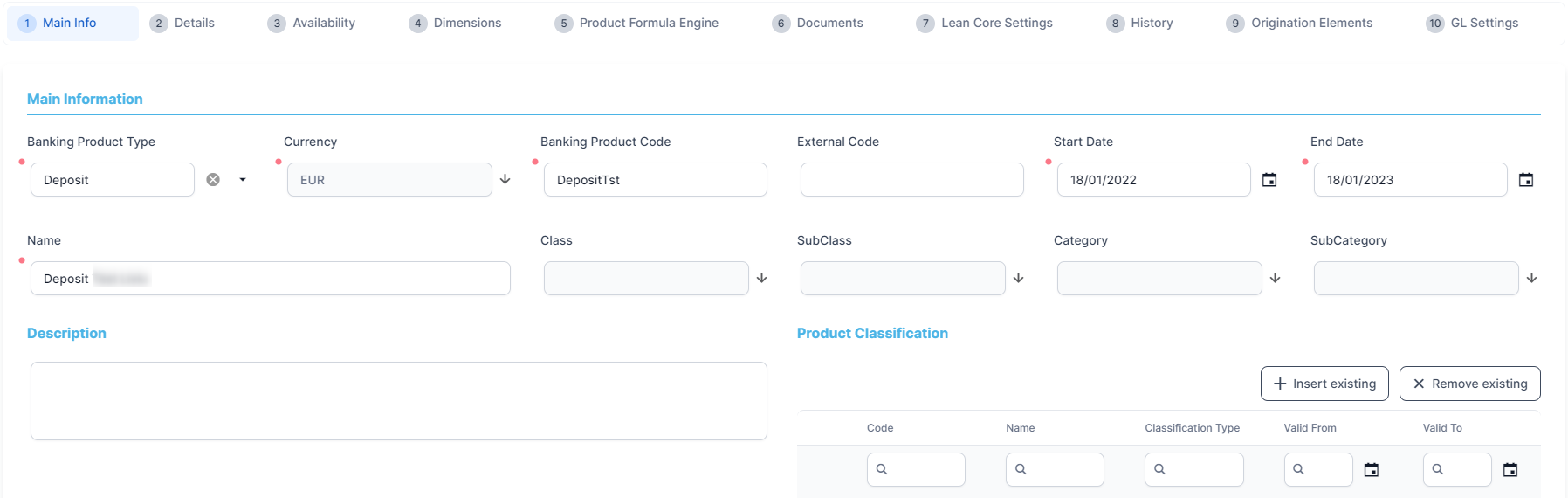The width and height of the screenshot is (1568, 498).
Task: Focus the Classification Type search filter
Action: [x=1201, y=470]
